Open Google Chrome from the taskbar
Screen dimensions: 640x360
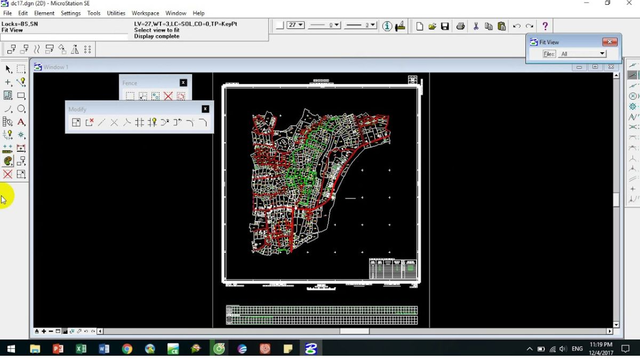[x=127, y=349]
